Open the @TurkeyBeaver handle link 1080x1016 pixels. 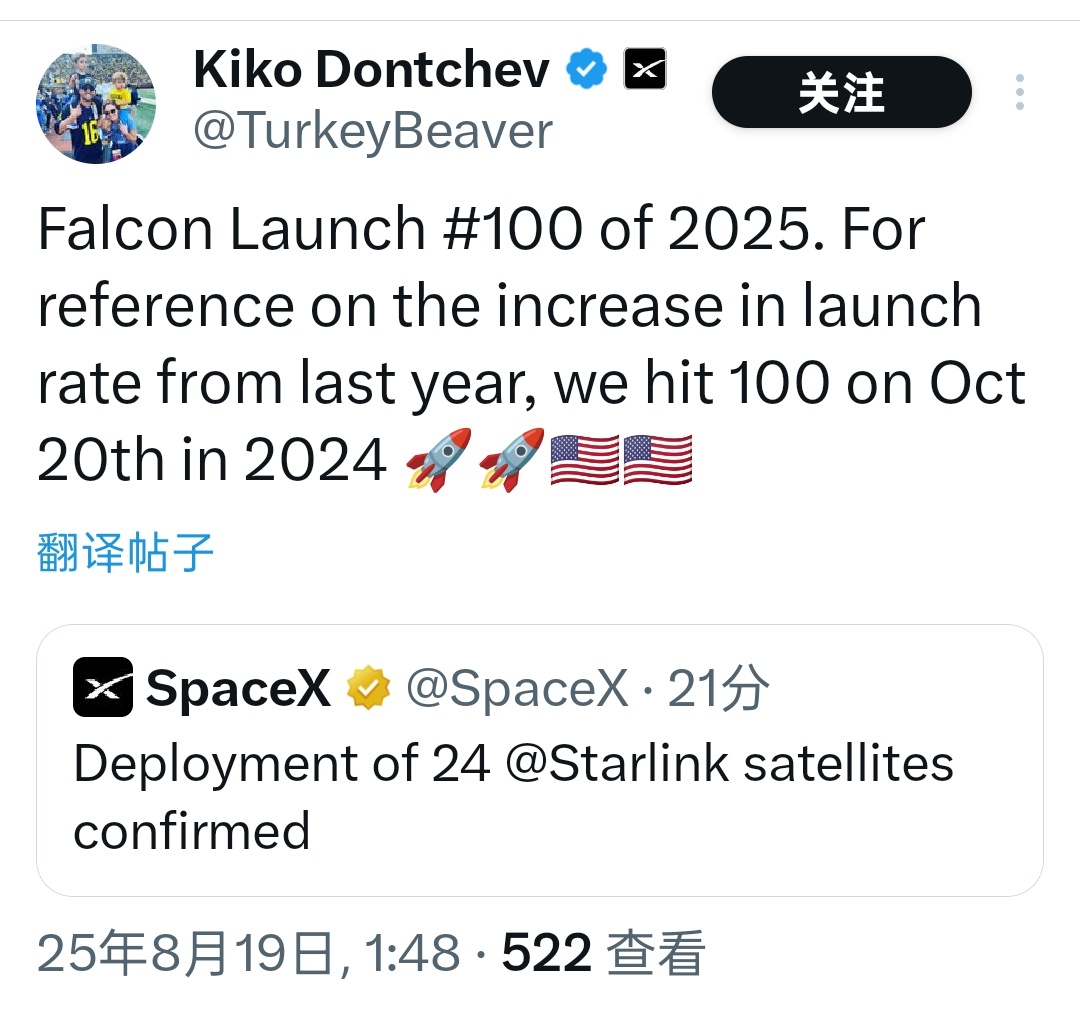373,131
